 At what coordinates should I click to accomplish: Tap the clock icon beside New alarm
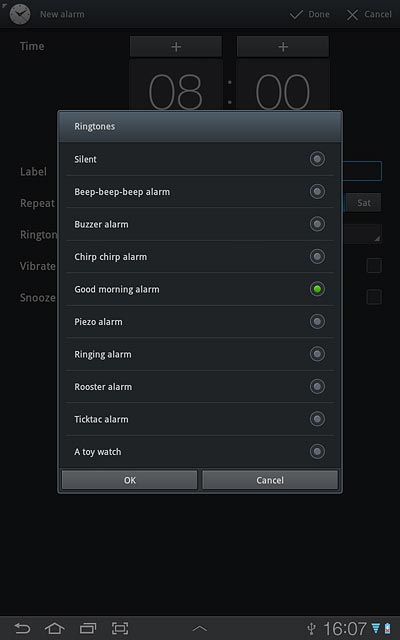(20, 15)
